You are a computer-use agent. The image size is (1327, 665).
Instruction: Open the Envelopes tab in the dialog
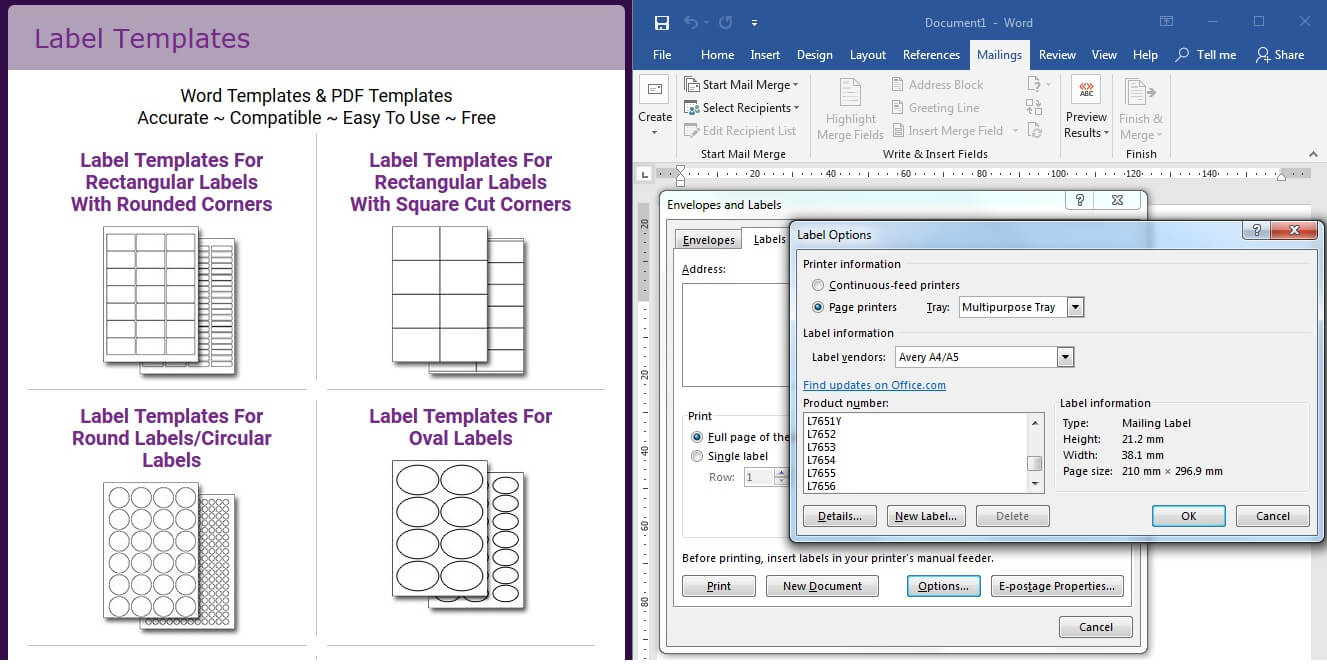(708, 240)
